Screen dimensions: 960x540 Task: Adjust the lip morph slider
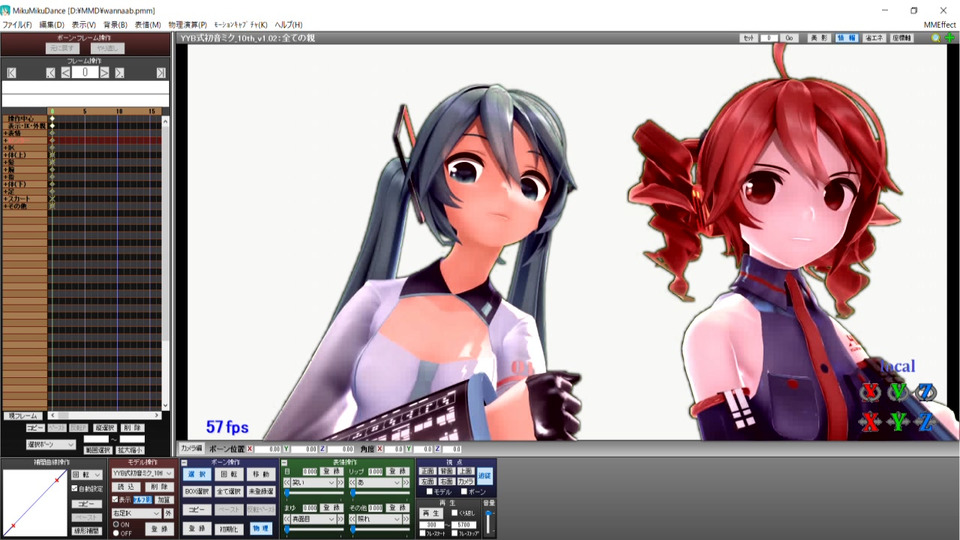[380, 492]
